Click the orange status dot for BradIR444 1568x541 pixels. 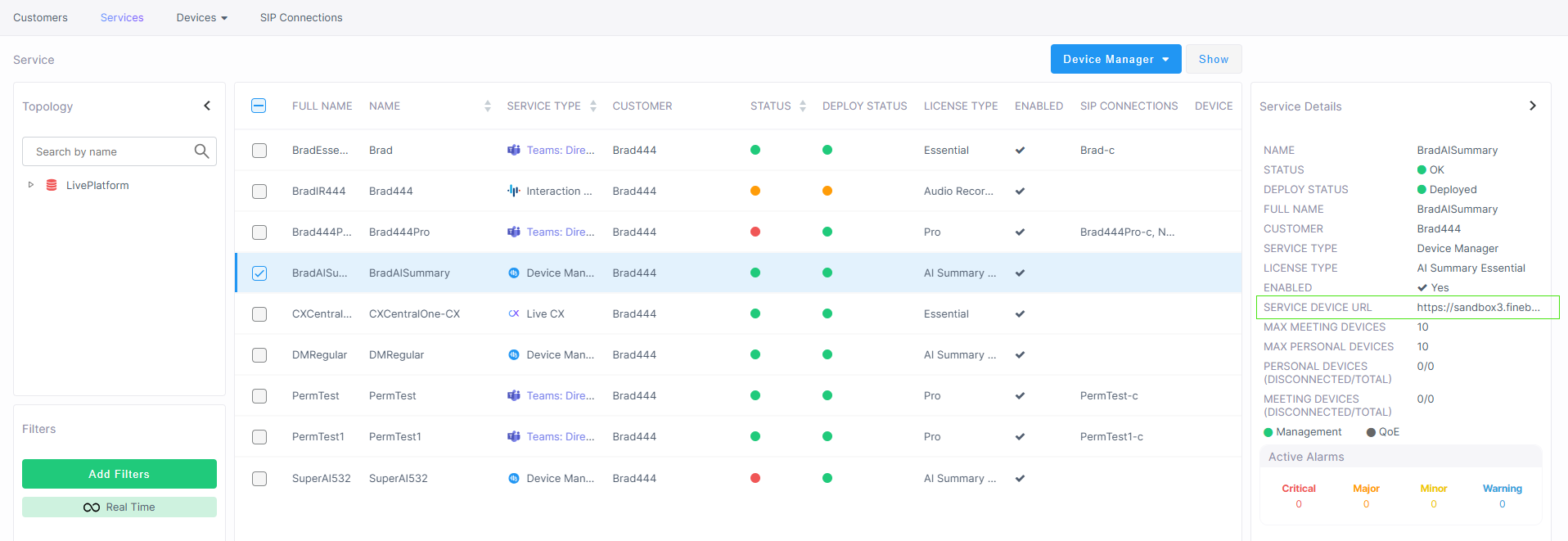755,192
